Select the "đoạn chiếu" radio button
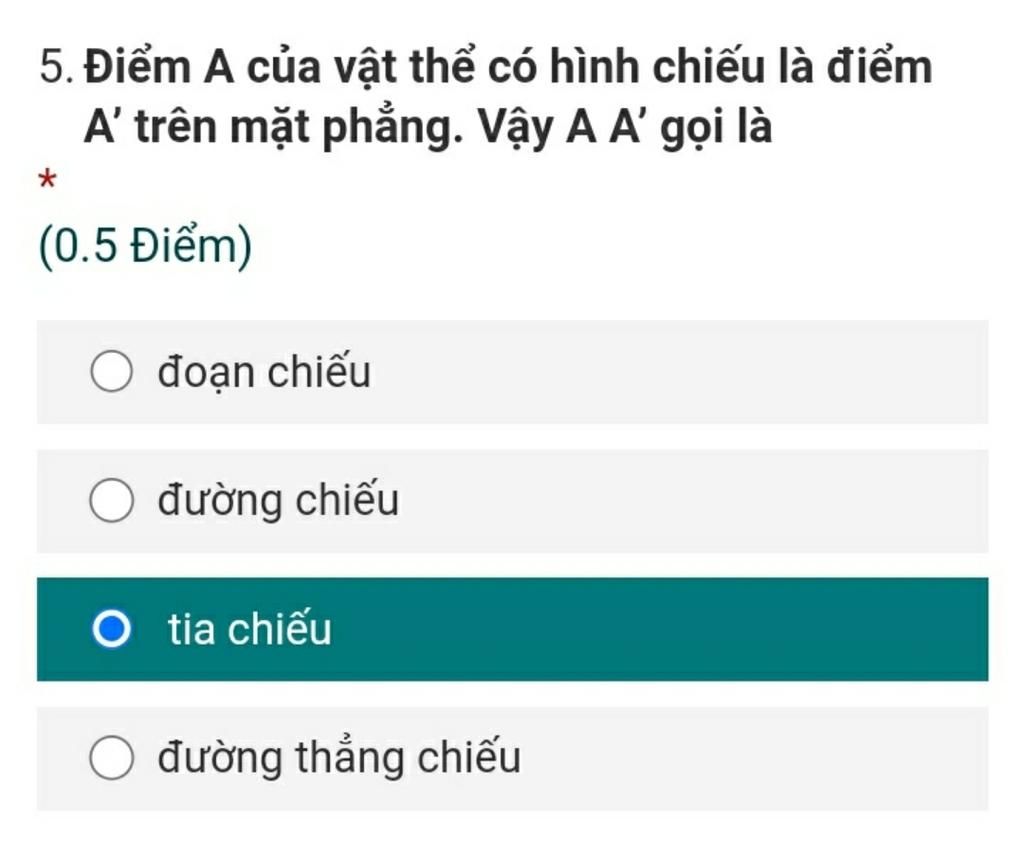 pos(112,371)
